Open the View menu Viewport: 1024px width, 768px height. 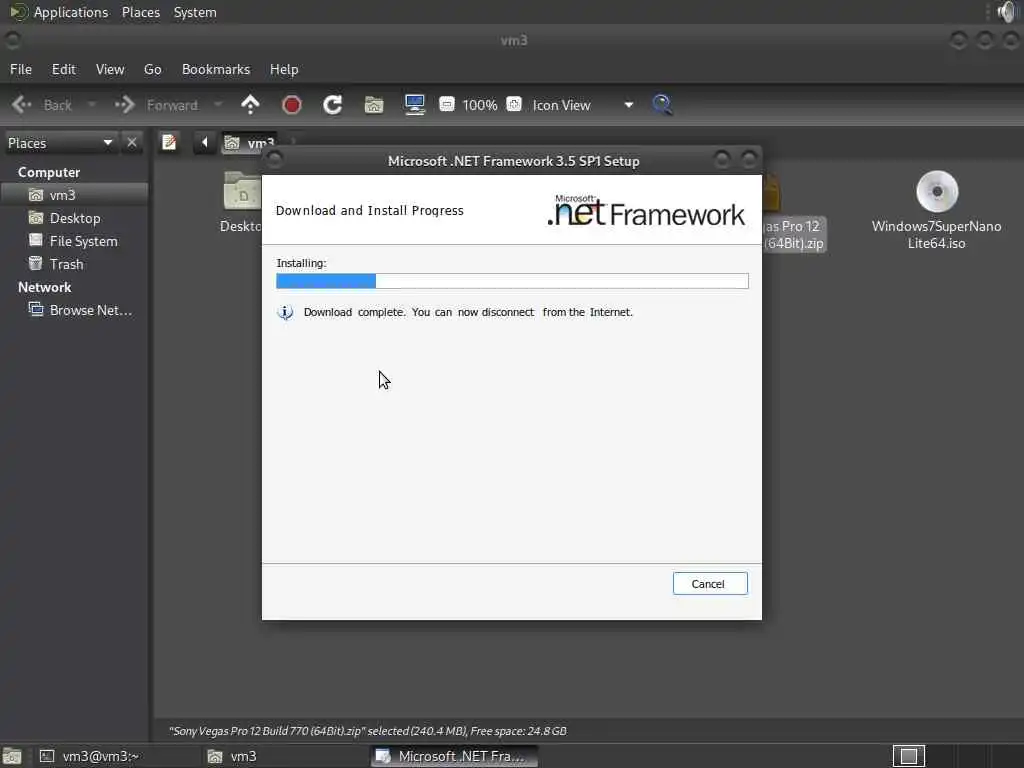(x=110, y=69)
